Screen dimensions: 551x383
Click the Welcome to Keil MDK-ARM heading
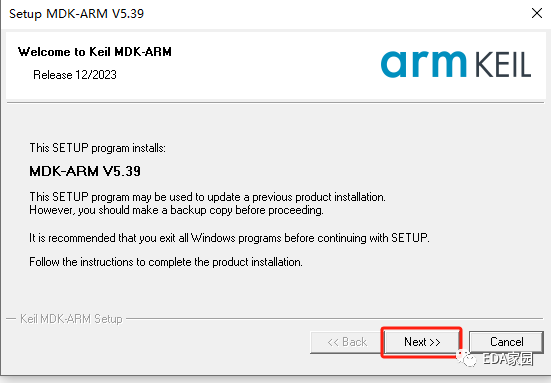pos(95,52)
